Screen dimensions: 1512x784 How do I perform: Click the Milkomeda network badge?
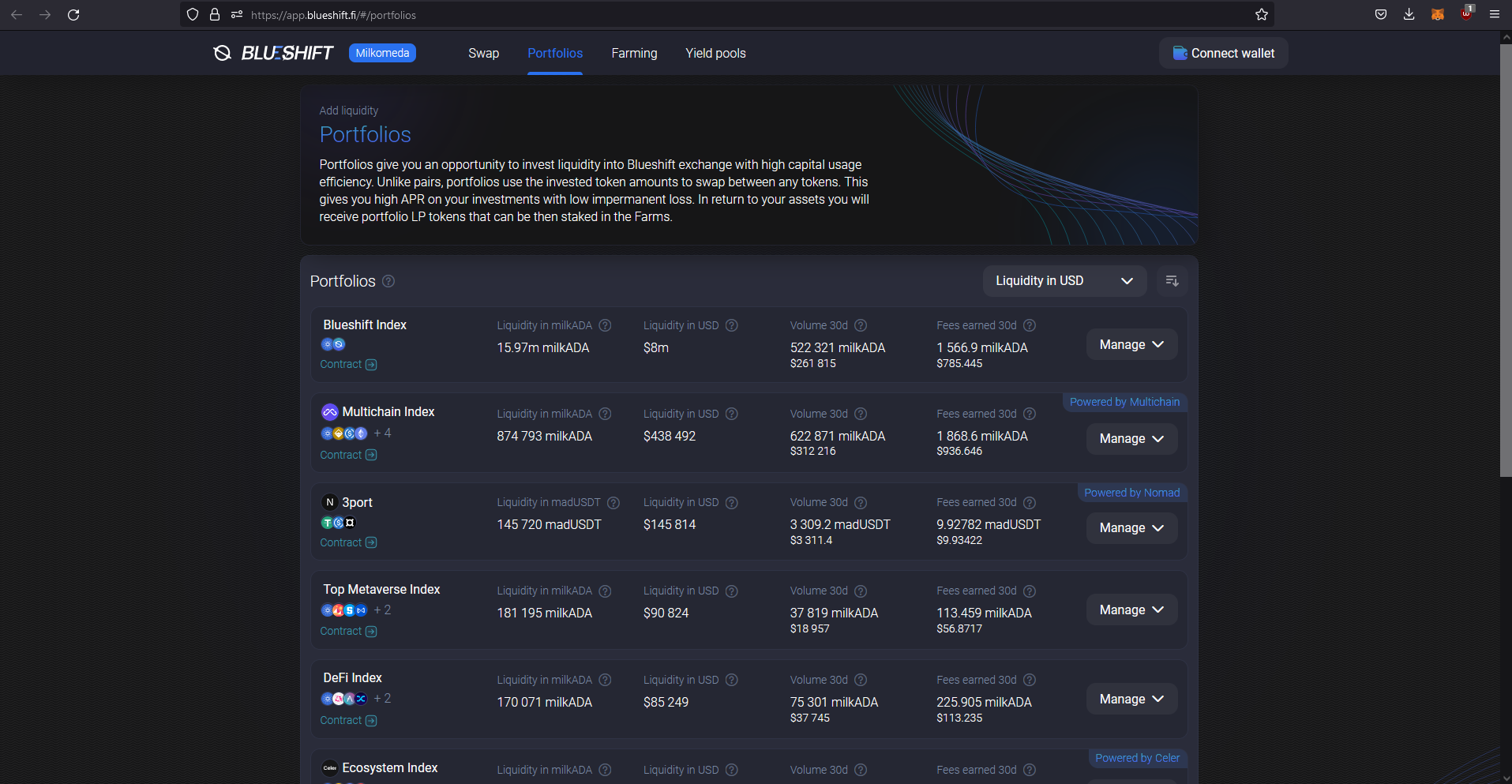[x=382, y=53]
